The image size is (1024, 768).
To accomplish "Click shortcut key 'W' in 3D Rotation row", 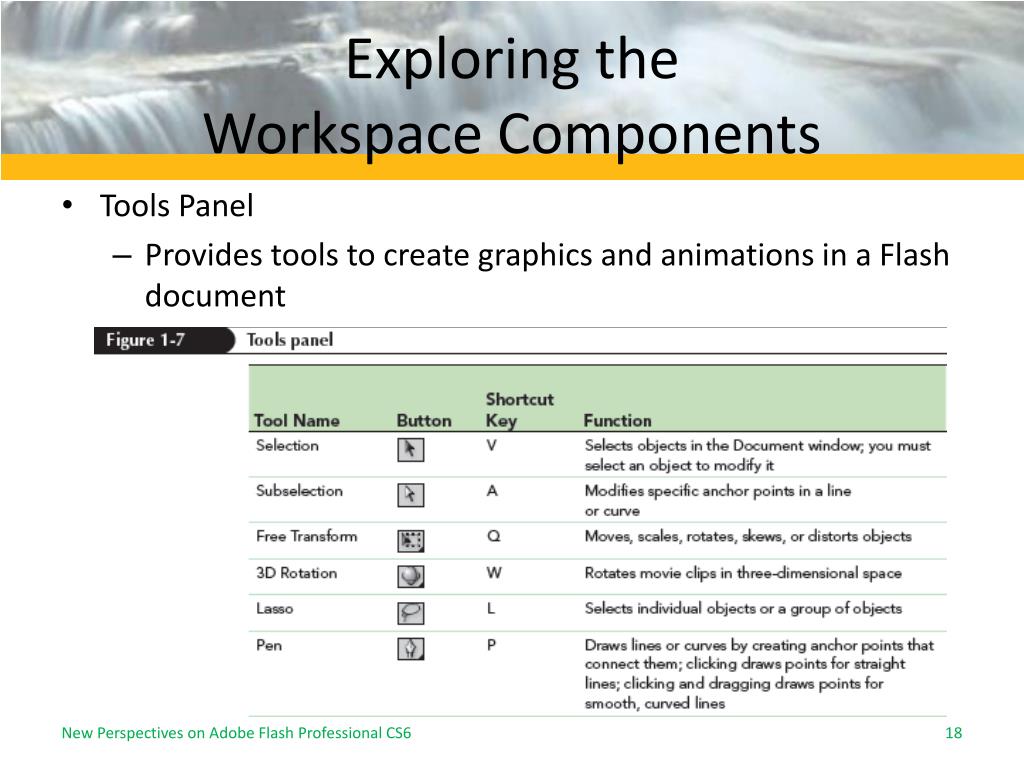I will (x=494, y=573).
